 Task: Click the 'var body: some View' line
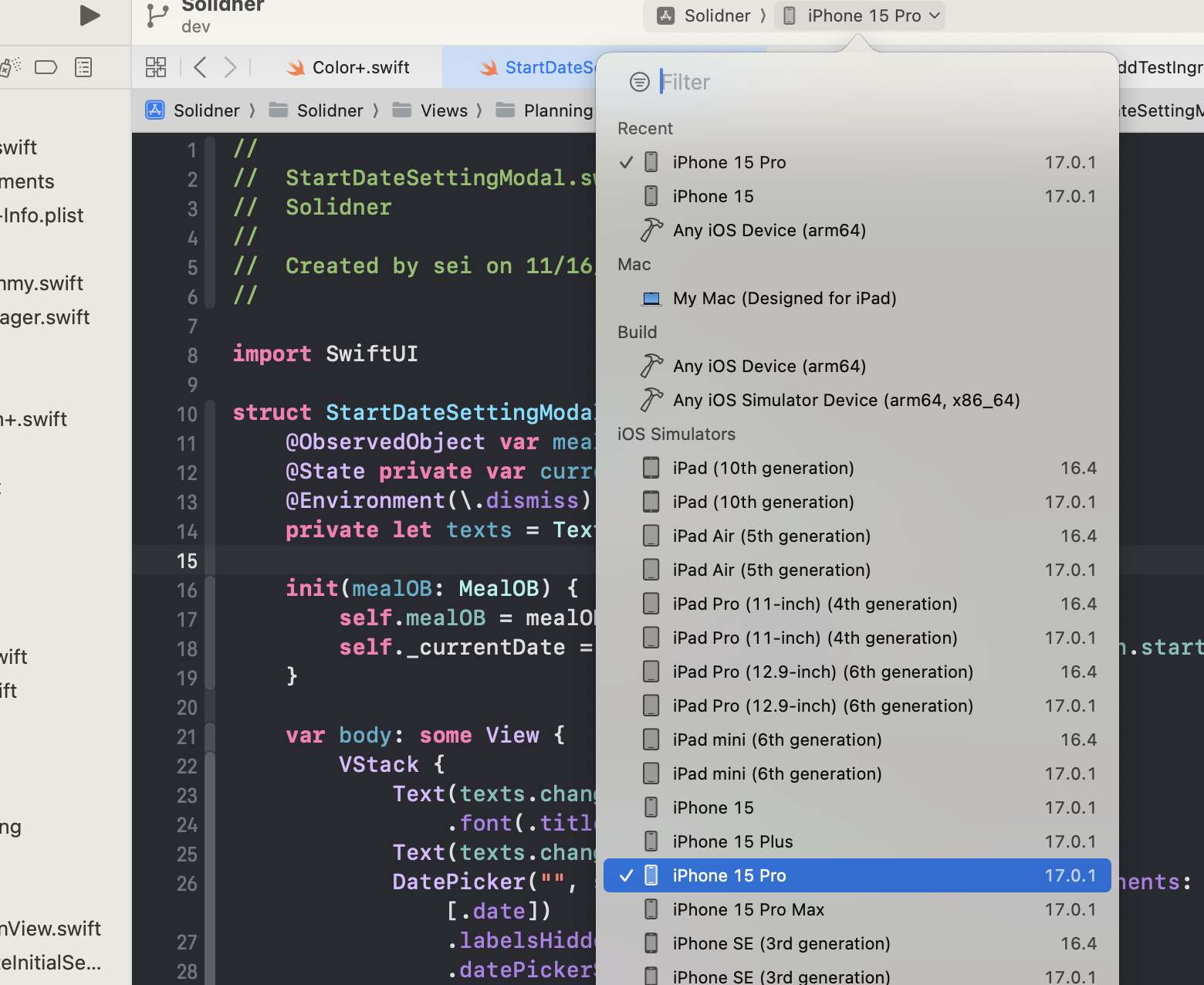pos(425,736)
